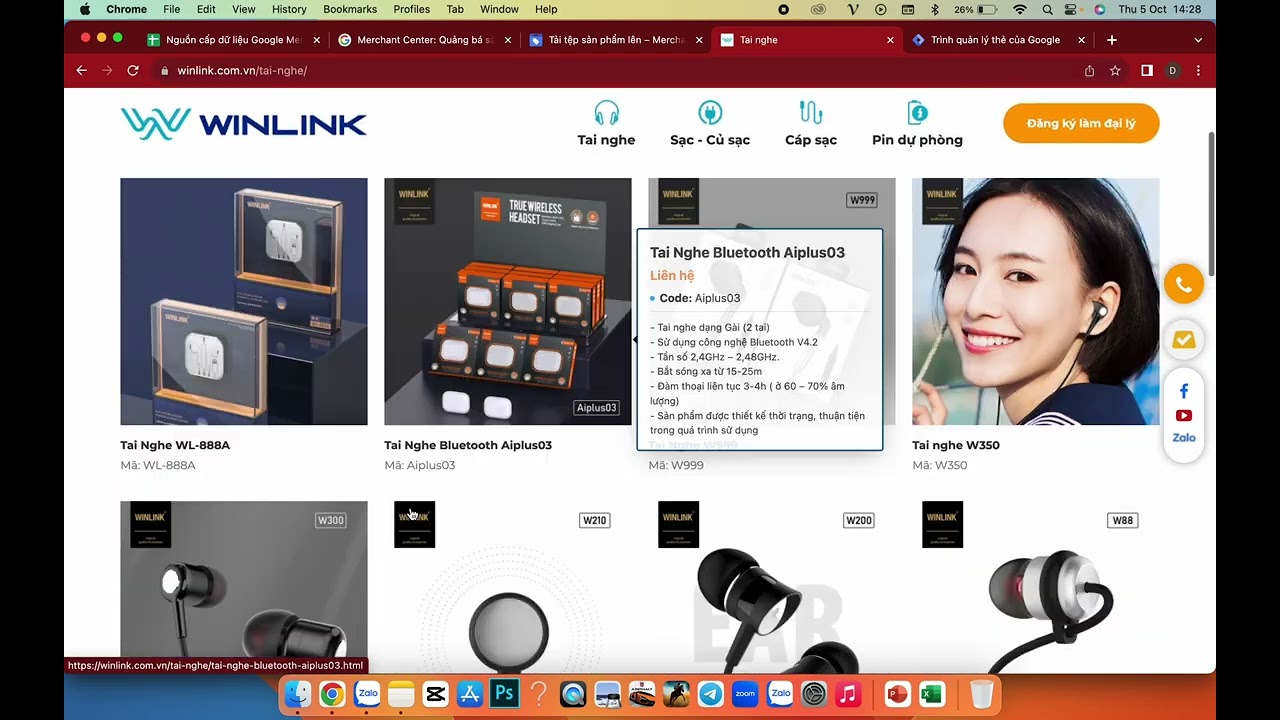Click the Đăng ký làm đại lý button

click(1081, 123)
